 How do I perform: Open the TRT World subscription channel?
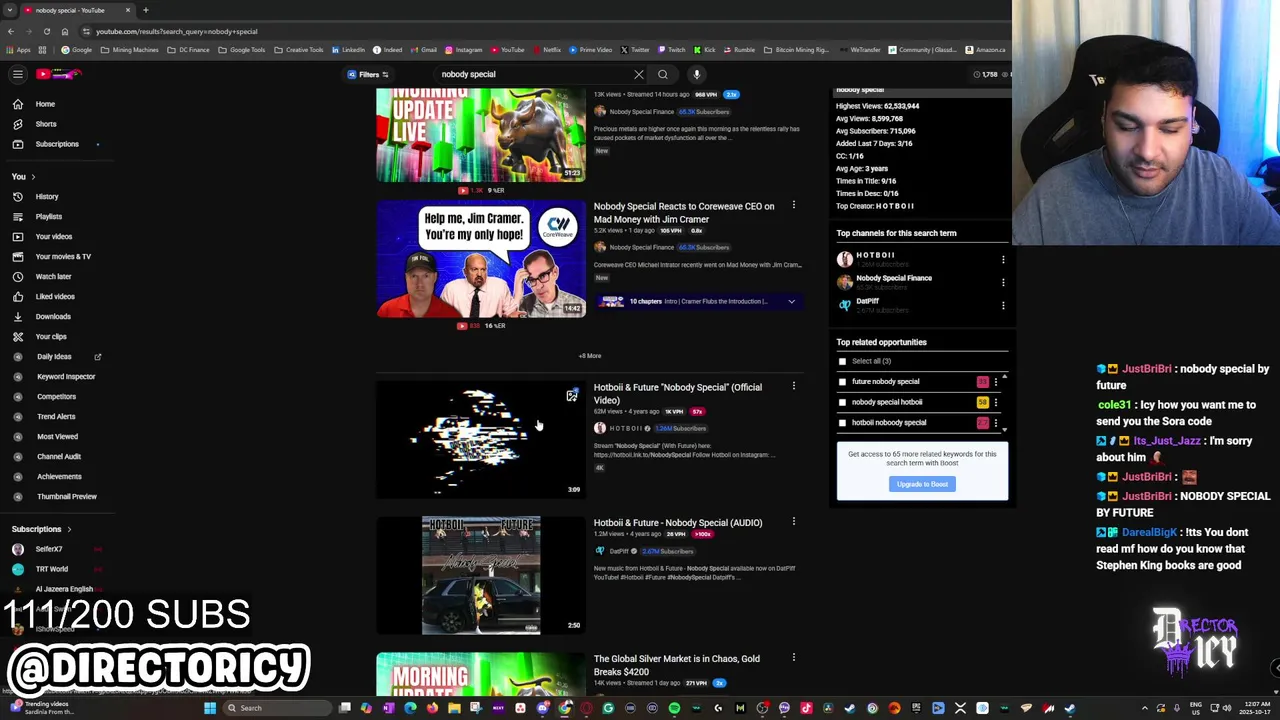coord(51,569)
